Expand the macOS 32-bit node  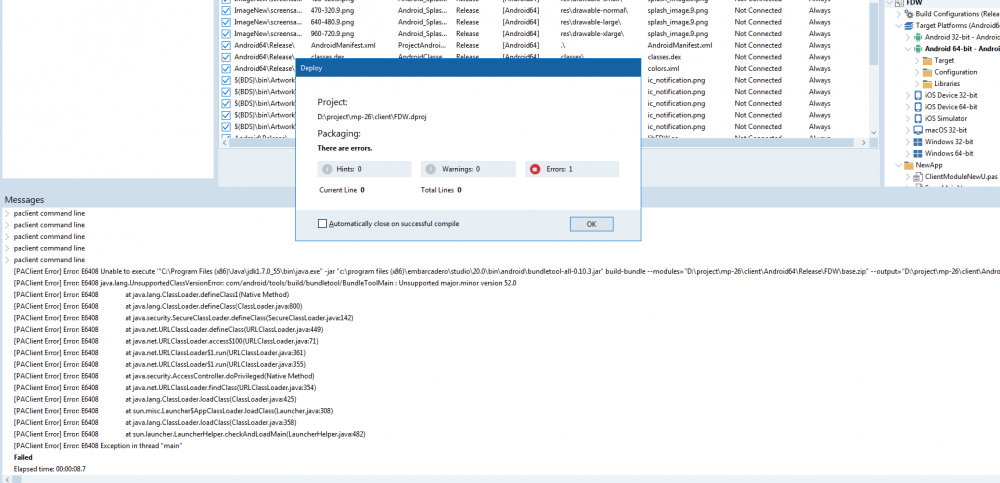tap(908, 130)
